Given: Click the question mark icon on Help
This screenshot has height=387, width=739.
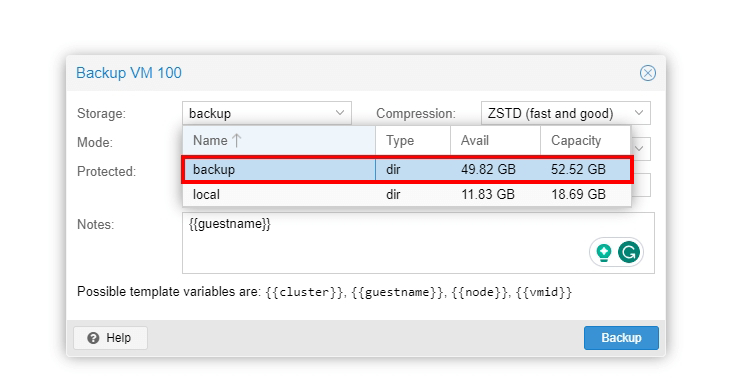Looking at the screenshot, I should coord(93,338).
